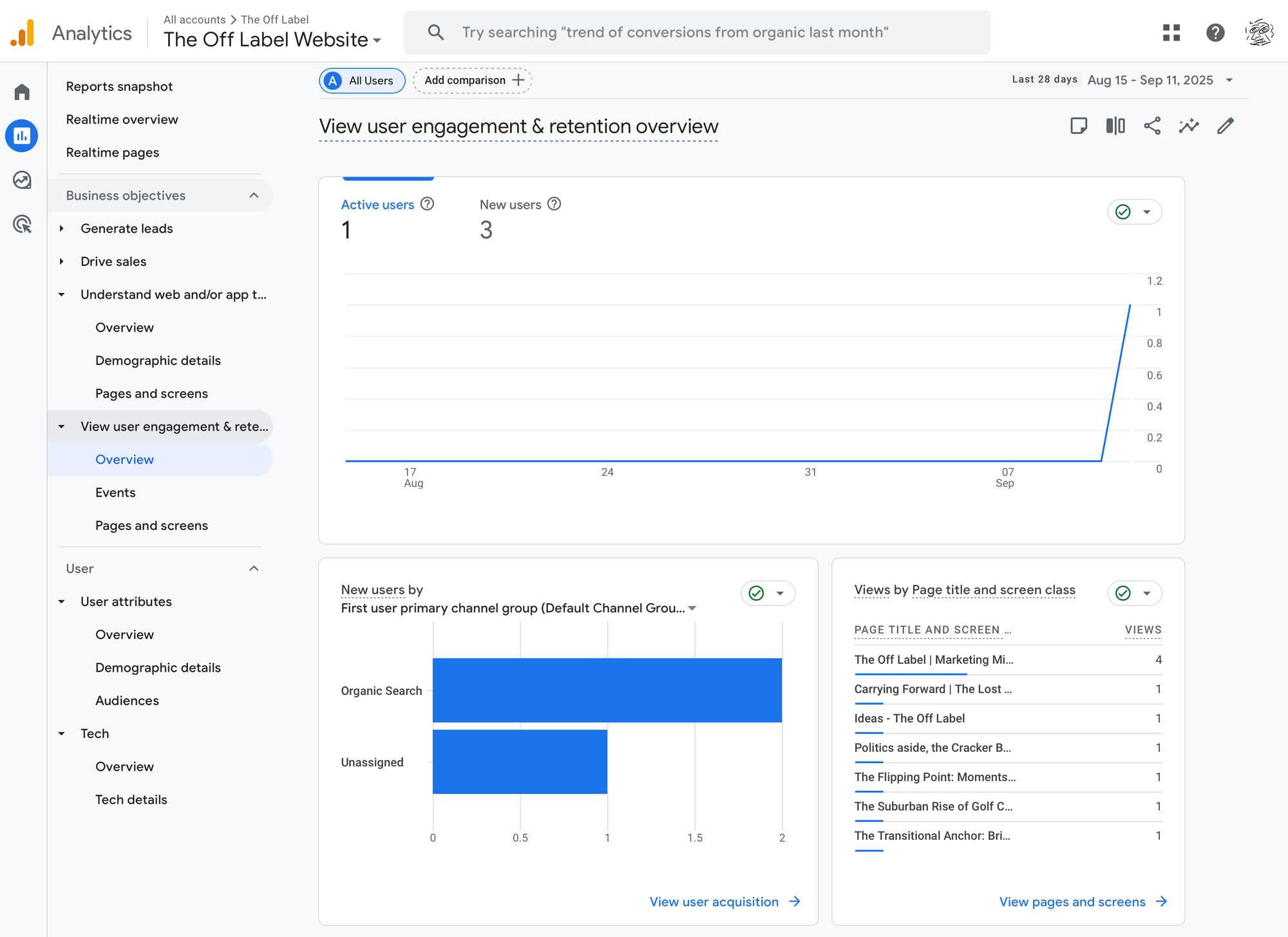Select the Active users metric tab

pos(388,218)
